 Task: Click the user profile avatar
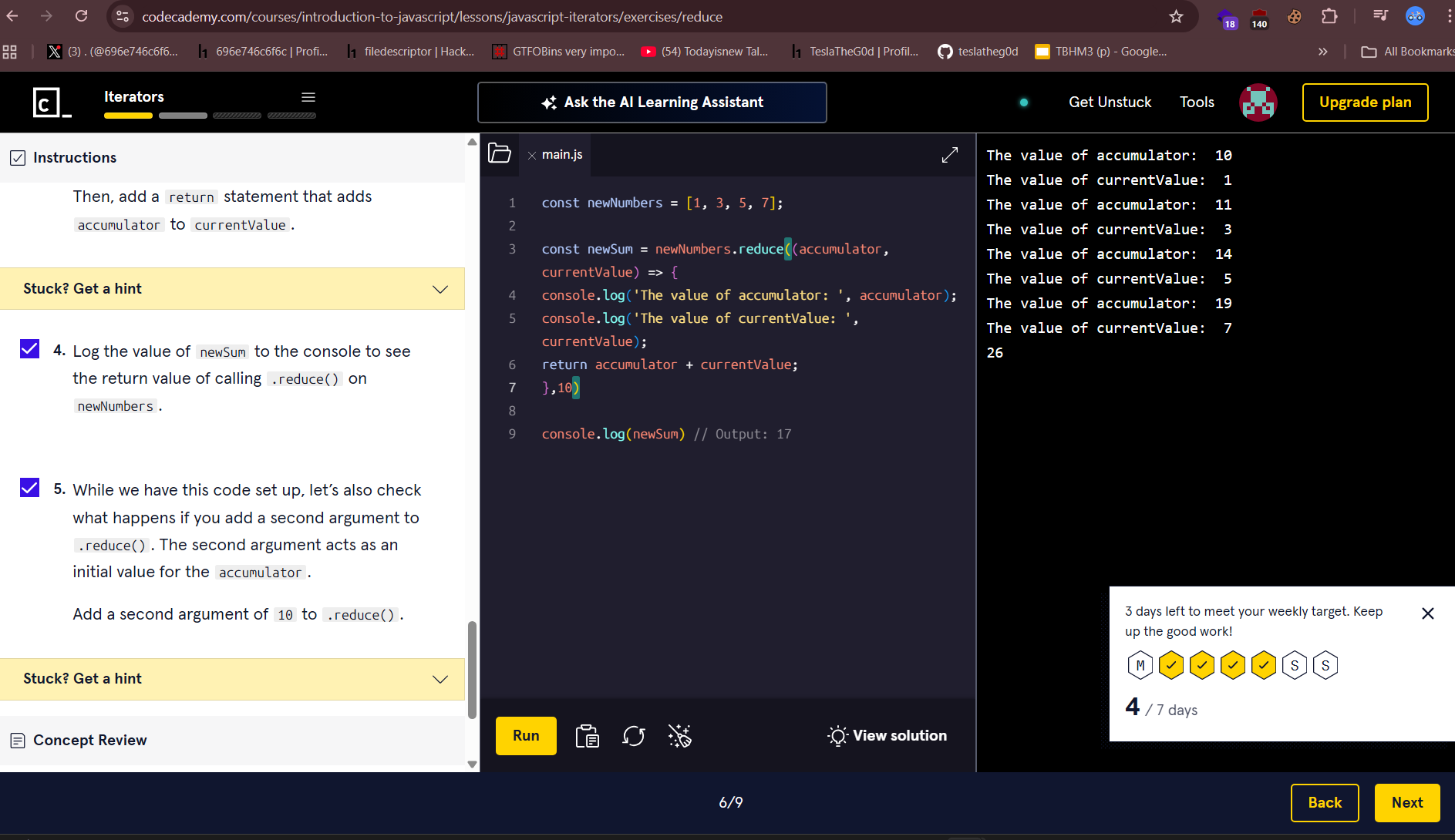tap(1258, 102)
